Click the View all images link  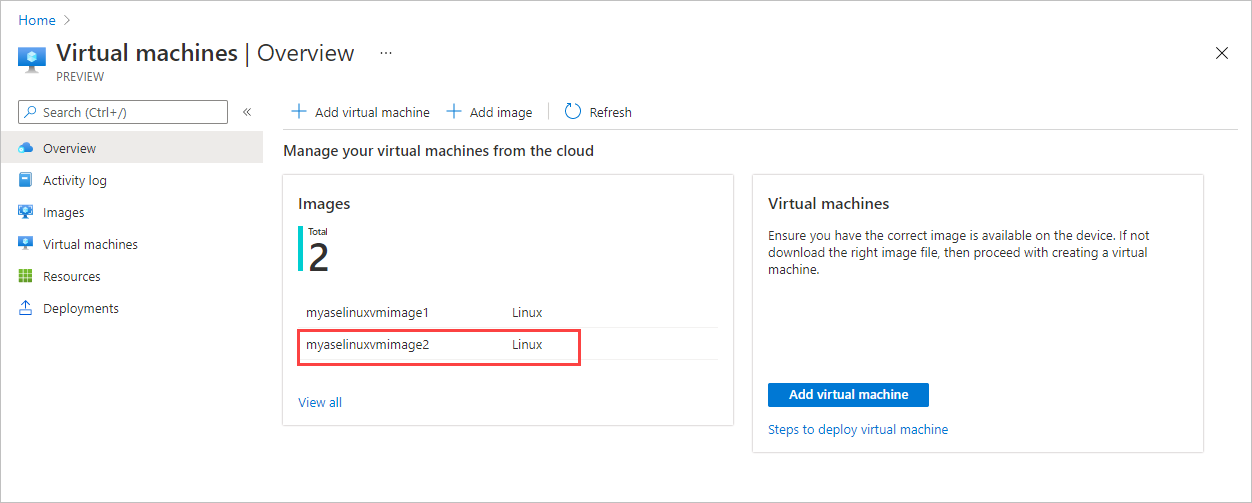click(x=320, y=402)
